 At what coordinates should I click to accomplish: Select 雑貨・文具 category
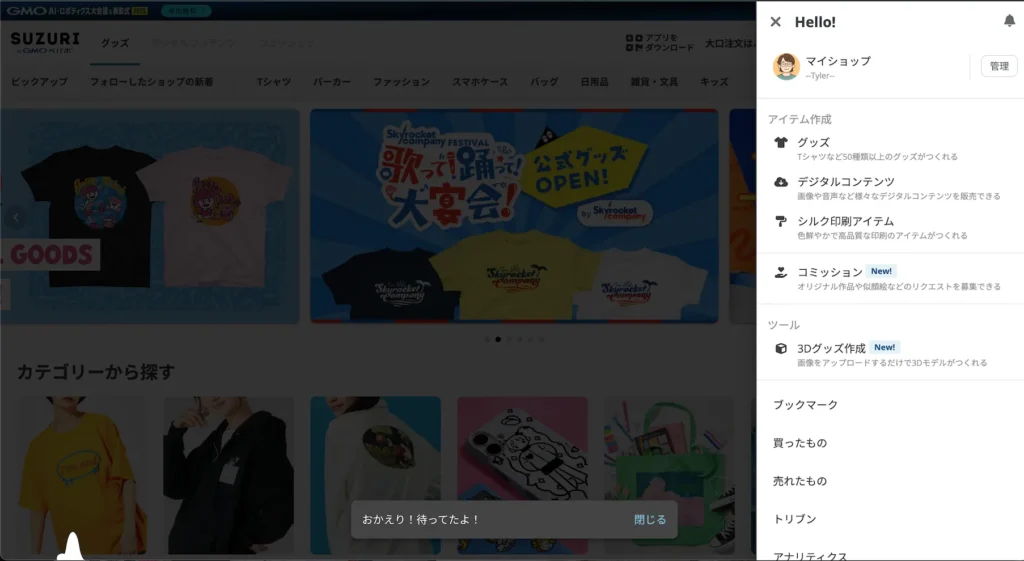[654, 82]
